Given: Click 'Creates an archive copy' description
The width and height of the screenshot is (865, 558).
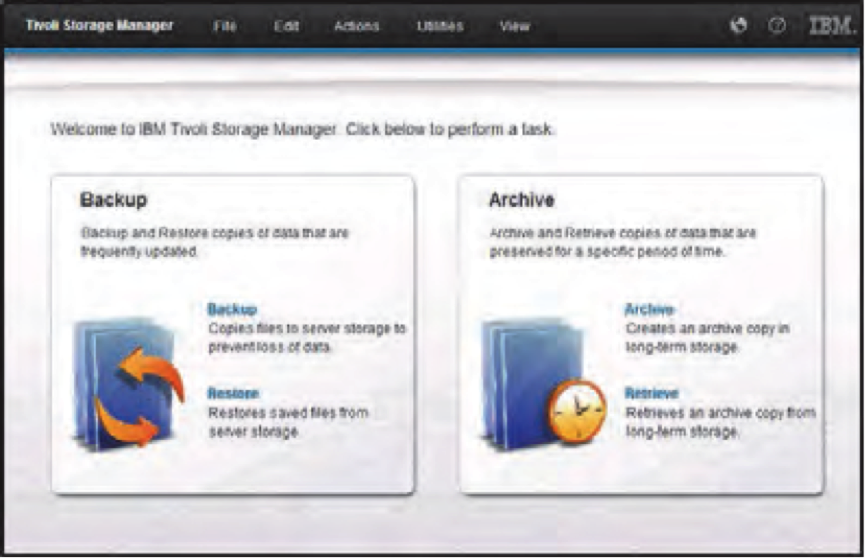Looking at the screenshot, I should coord(707,337).
